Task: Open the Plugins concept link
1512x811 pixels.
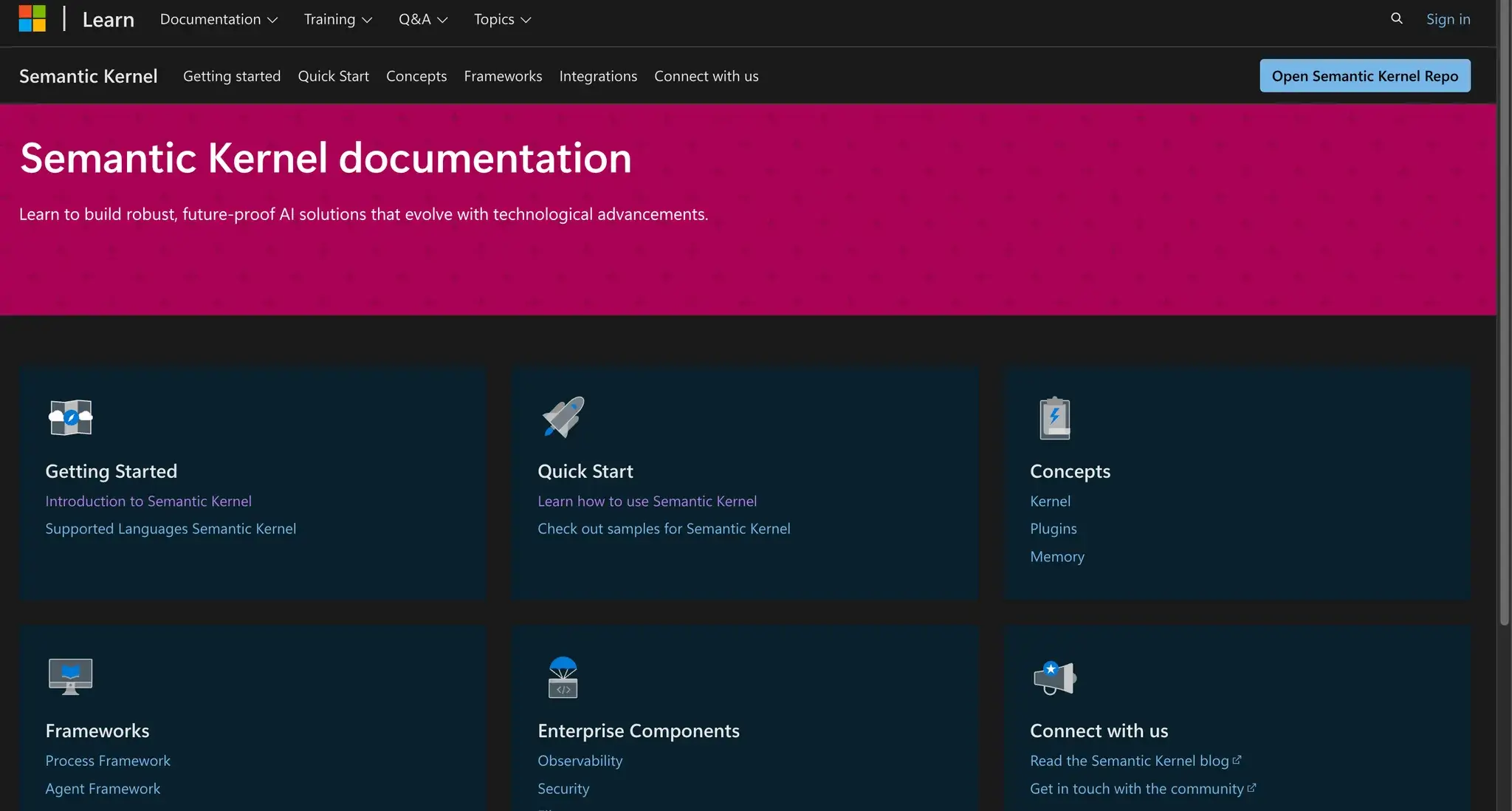Action: point(1053,529)
